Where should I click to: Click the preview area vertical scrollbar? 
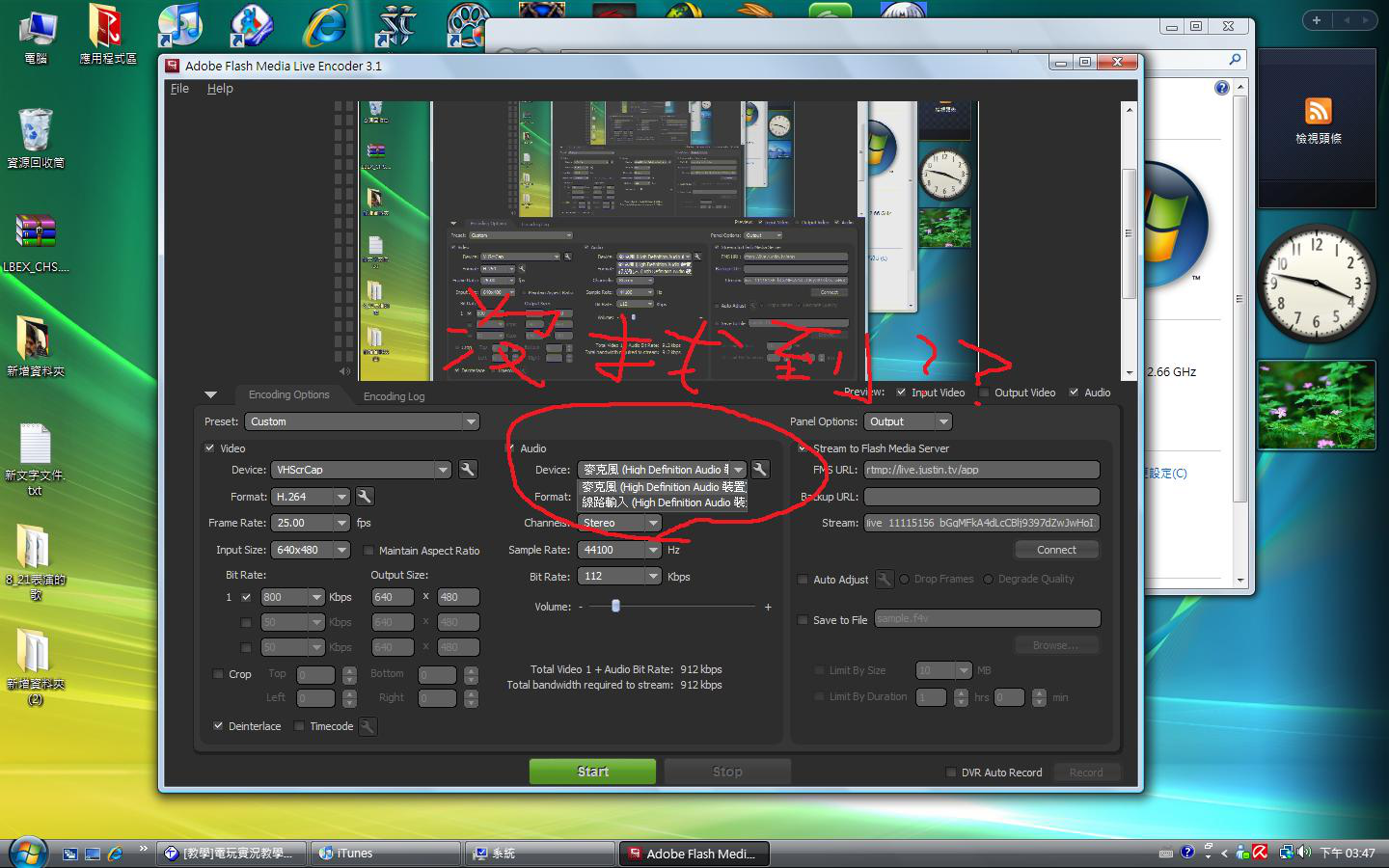pos(1130,241)
